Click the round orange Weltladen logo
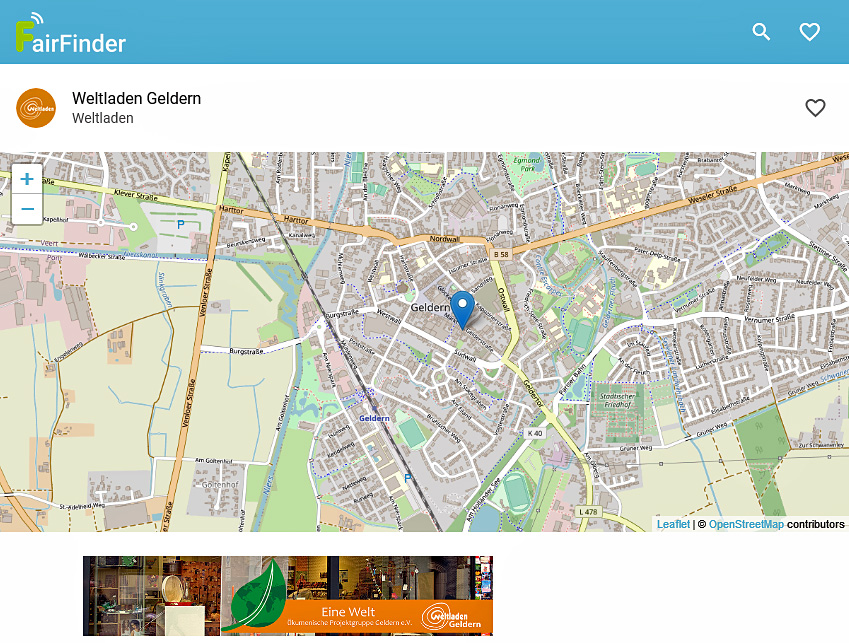This screenshot has width=849, height=643. coord(36,108)
